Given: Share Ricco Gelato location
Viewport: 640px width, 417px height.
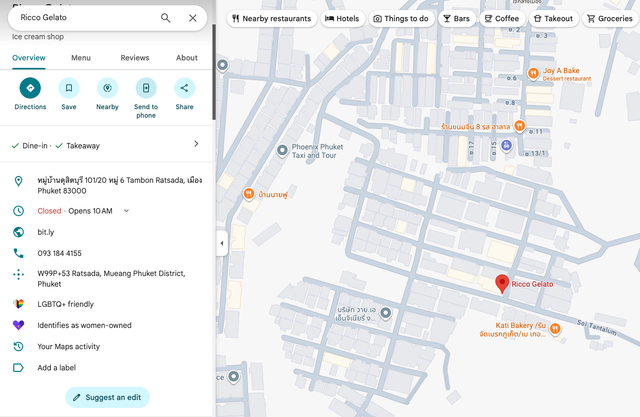Looking at the screenshot, I should (184, 88).
